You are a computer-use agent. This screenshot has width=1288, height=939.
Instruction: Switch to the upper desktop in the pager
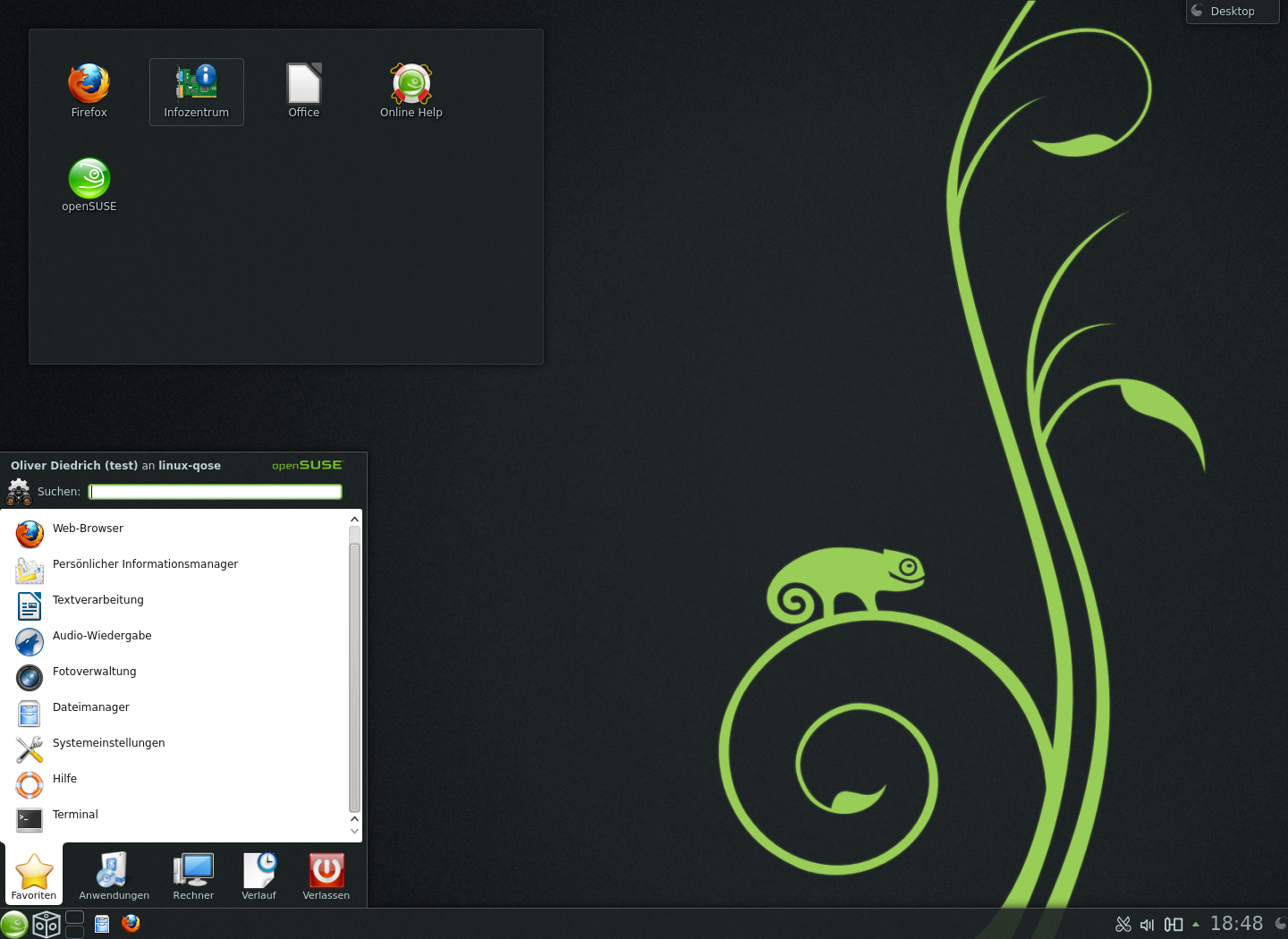point(75,917)
